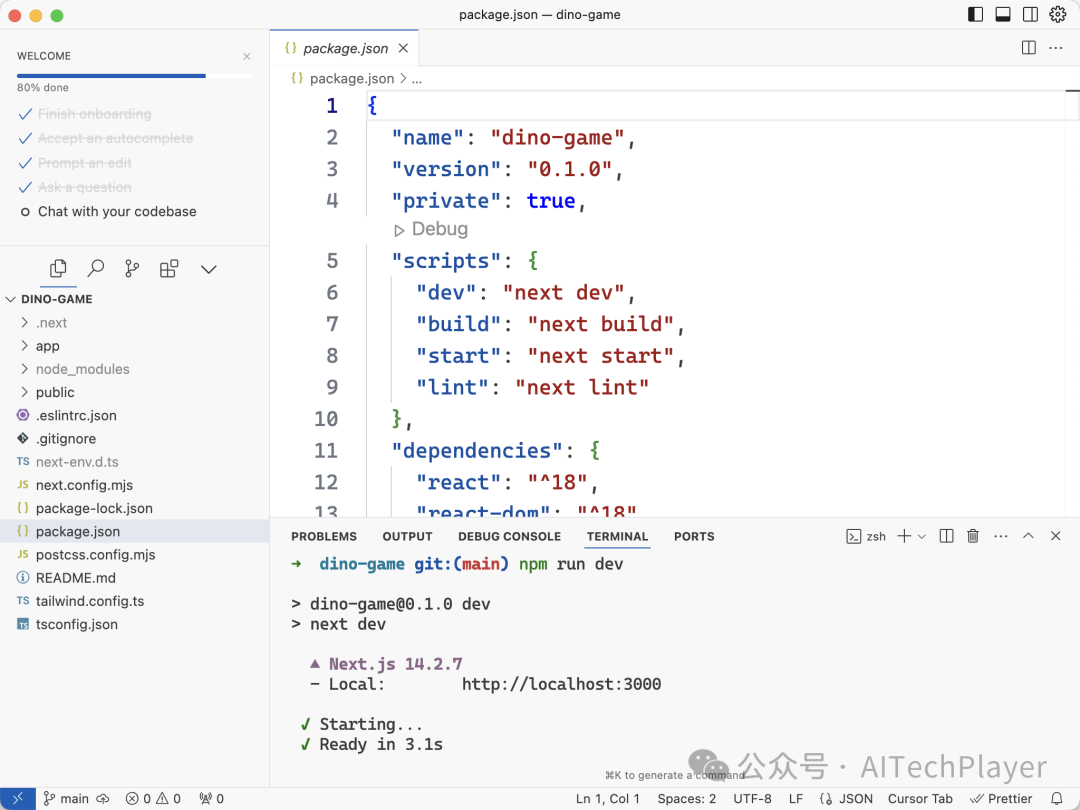Open the Search view icon

(x=96, y=269)
